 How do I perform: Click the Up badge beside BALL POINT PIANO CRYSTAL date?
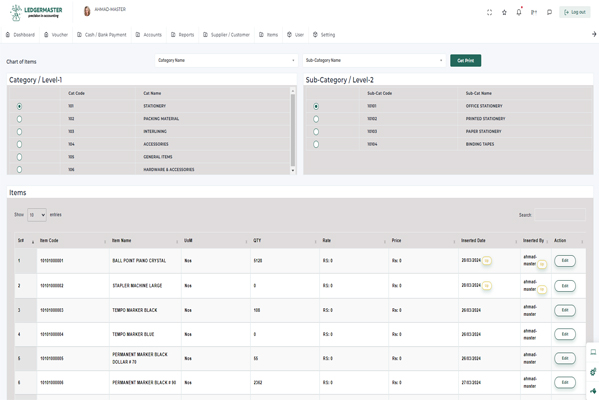(487, 261)
